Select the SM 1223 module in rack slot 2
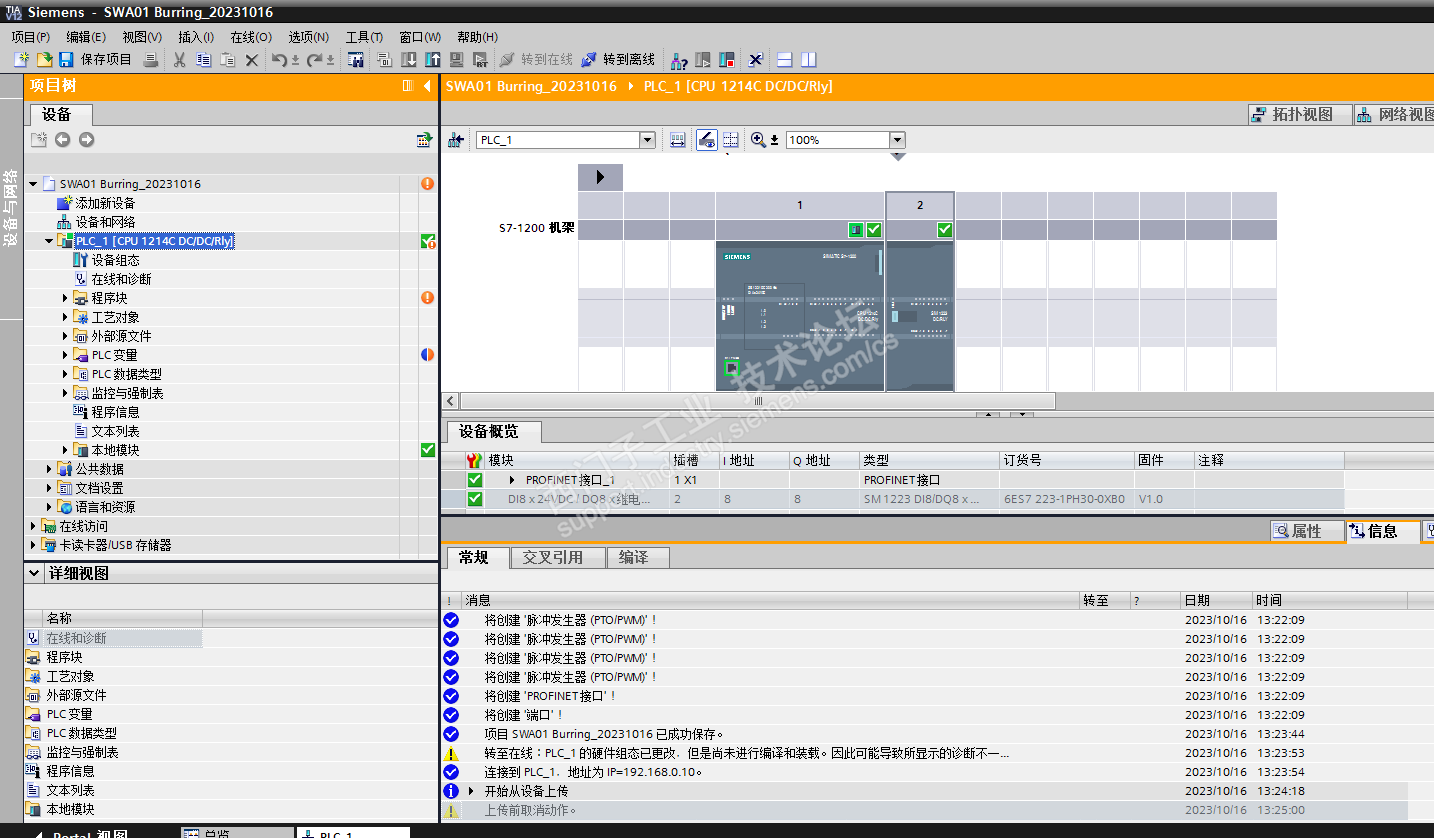The height and width of the screenshot is (838, 1434). [920, 316]
